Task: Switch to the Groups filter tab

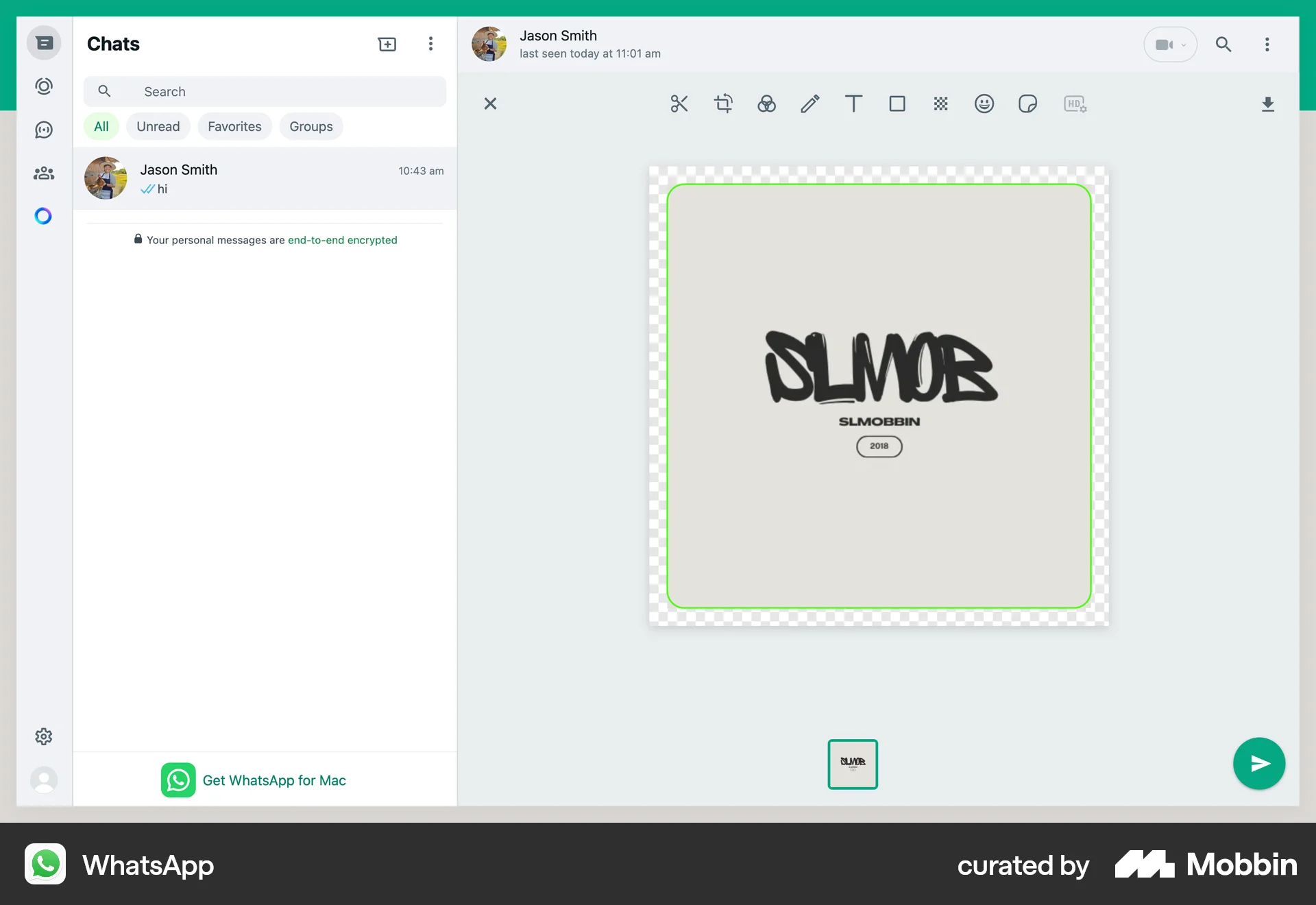Action: click(x=310, y=126)
